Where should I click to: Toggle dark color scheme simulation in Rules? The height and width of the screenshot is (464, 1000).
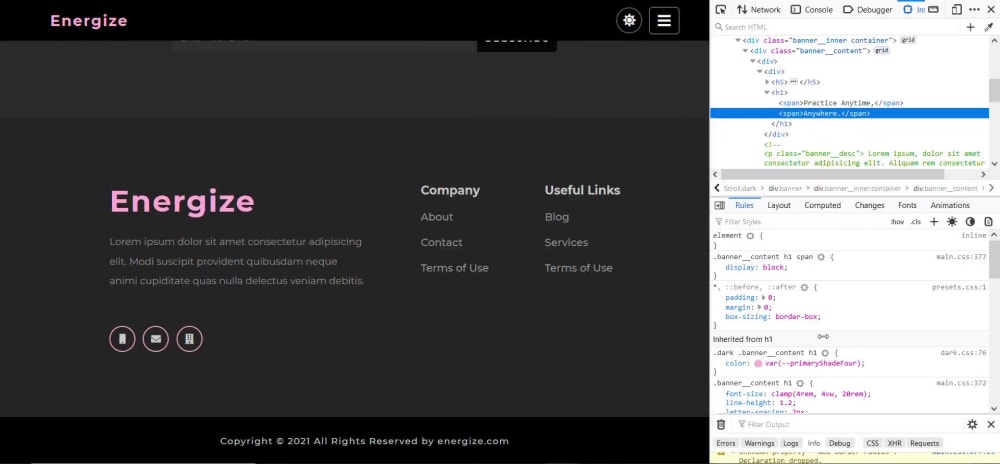point(970,222)
